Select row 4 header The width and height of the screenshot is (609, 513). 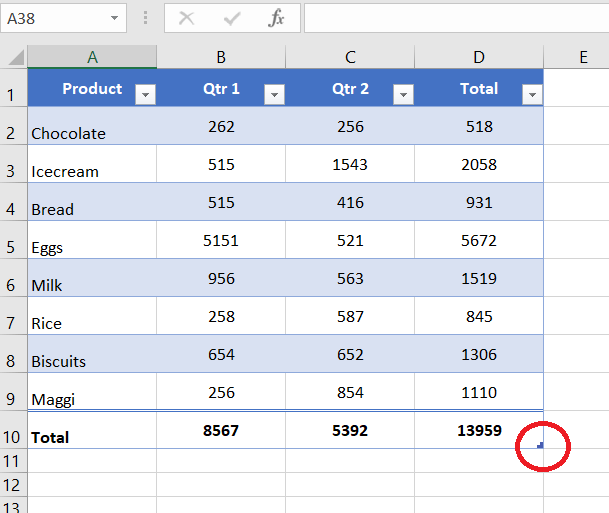[x=14, y=202]
